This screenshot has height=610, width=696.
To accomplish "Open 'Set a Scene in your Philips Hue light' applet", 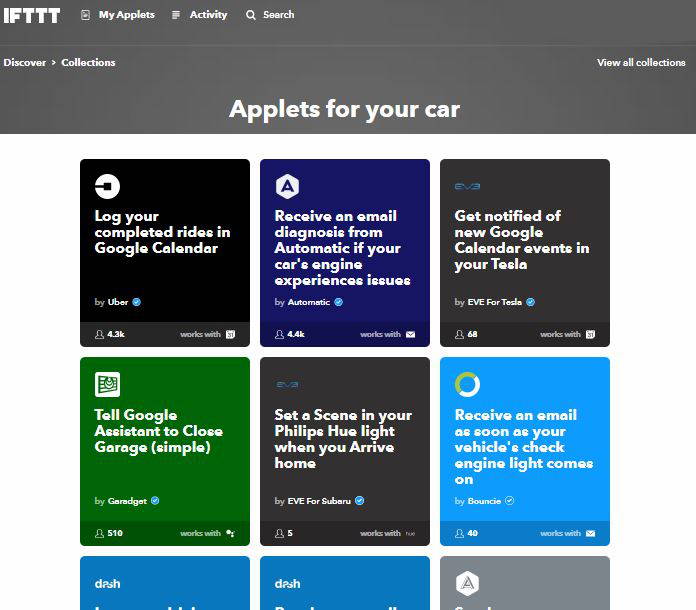I will pyautogui.click(x=343, y=439).
